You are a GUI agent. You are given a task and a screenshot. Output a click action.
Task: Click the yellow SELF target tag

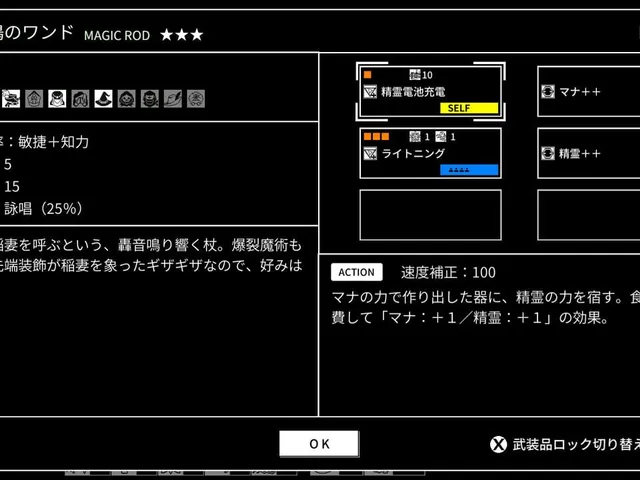click(469, 108)
